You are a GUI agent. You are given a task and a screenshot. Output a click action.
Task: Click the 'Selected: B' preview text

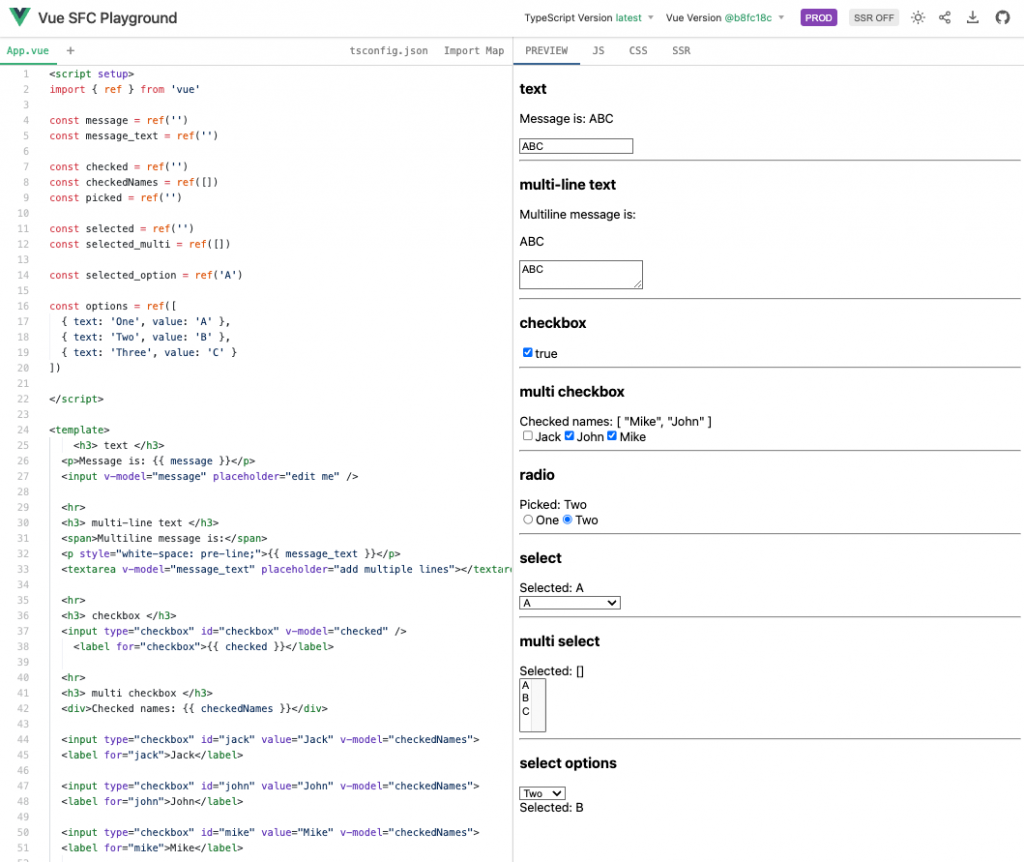pos(551,808)
